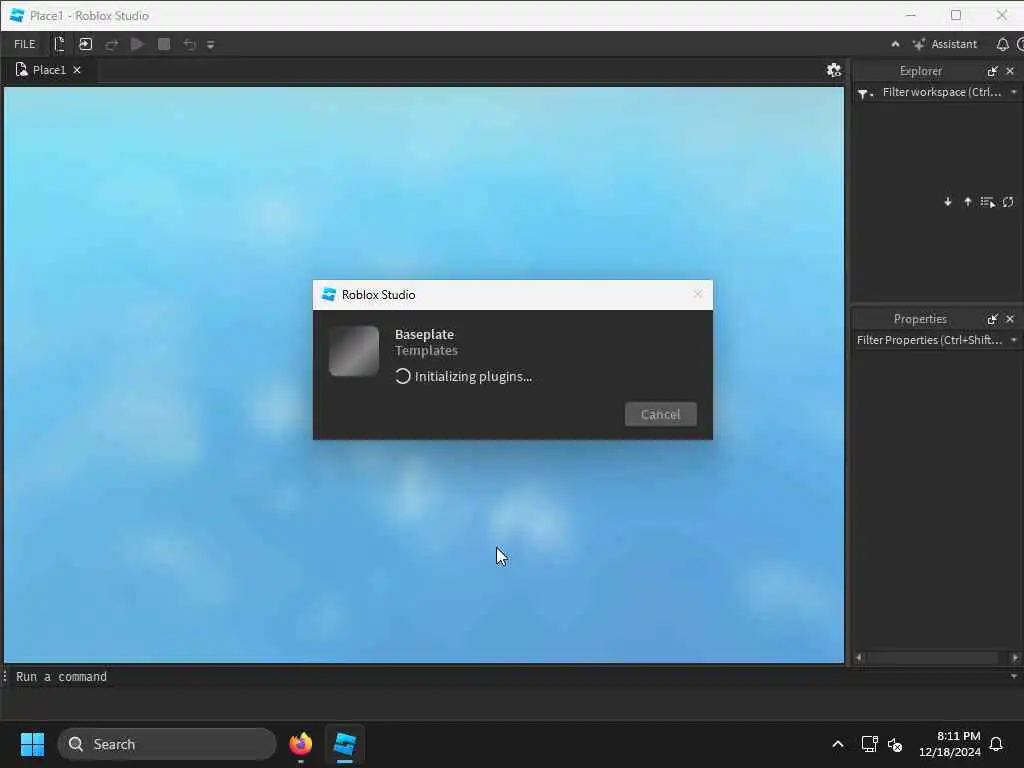1024x768 pixels.
Task: Open notifications bell in Studio
Action: coord(1002,44)
